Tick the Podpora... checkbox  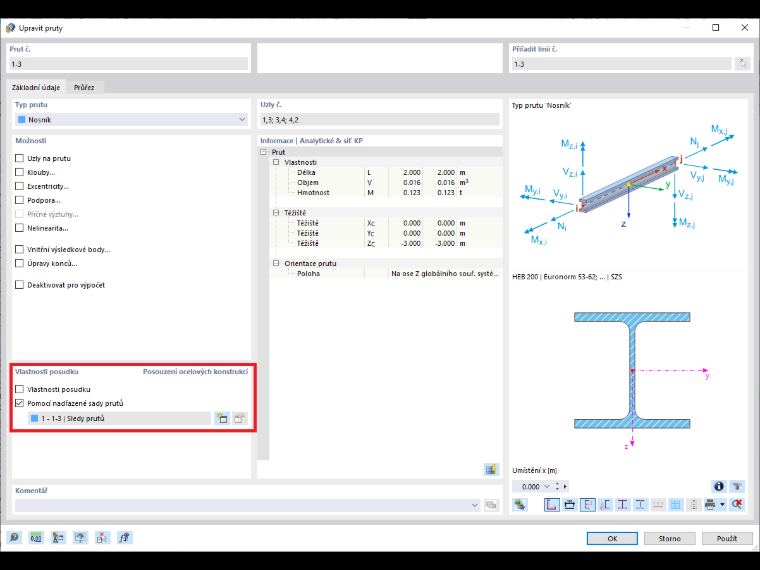[x=19, y=200]
